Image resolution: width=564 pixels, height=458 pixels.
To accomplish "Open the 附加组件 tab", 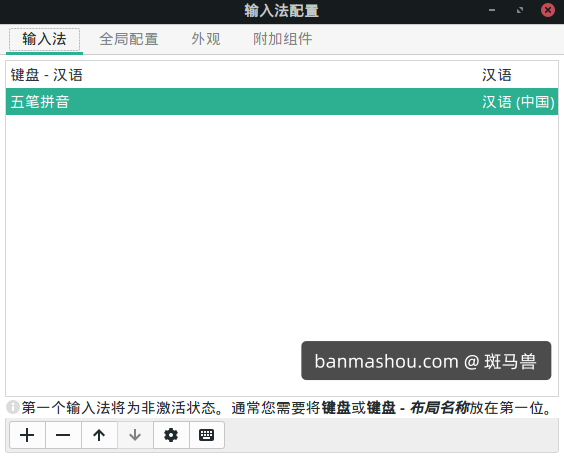I will click(282, 39).
